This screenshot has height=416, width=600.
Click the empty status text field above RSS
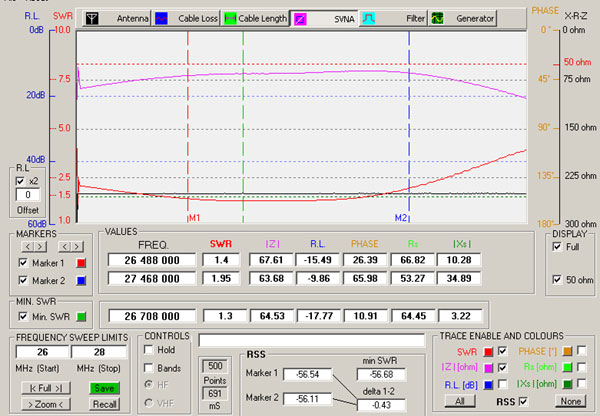[311, 340]
